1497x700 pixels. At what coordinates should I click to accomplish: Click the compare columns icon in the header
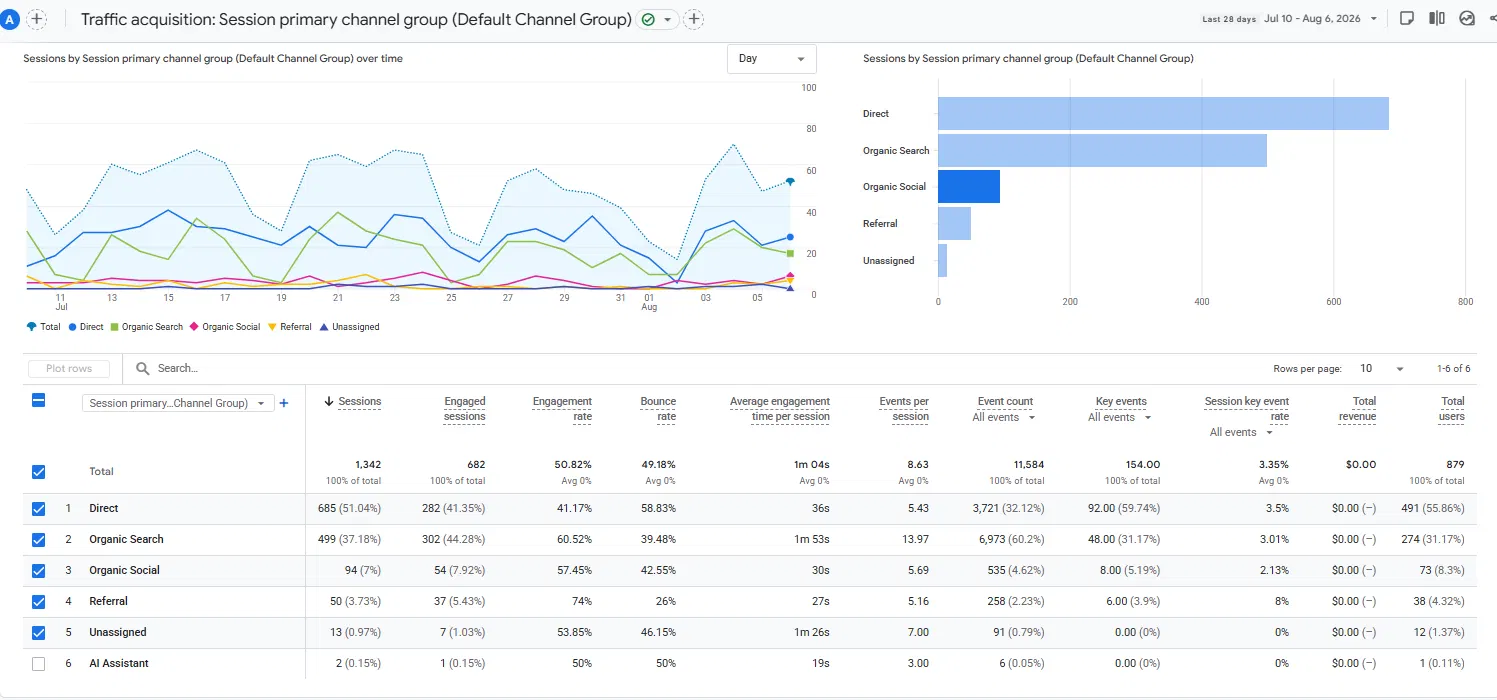tap(1437, 18)
